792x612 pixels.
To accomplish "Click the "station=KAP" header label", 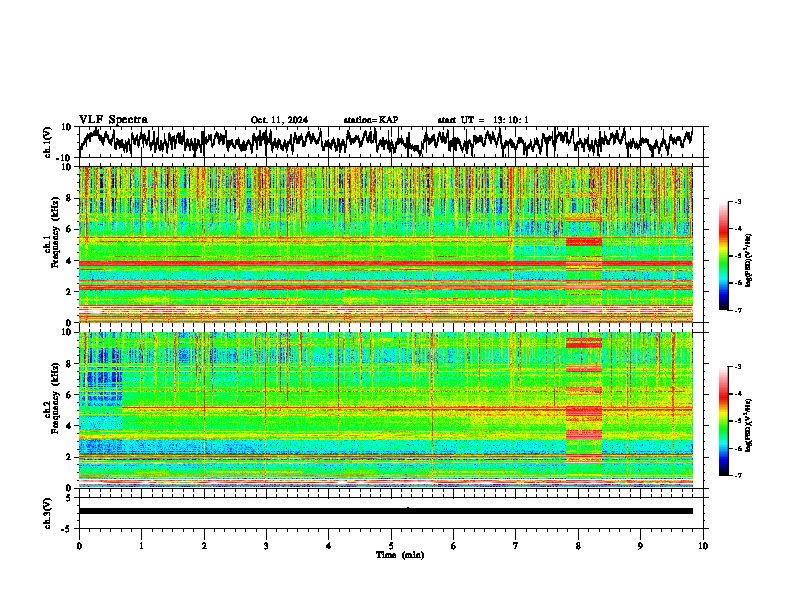I will [371, 120].
